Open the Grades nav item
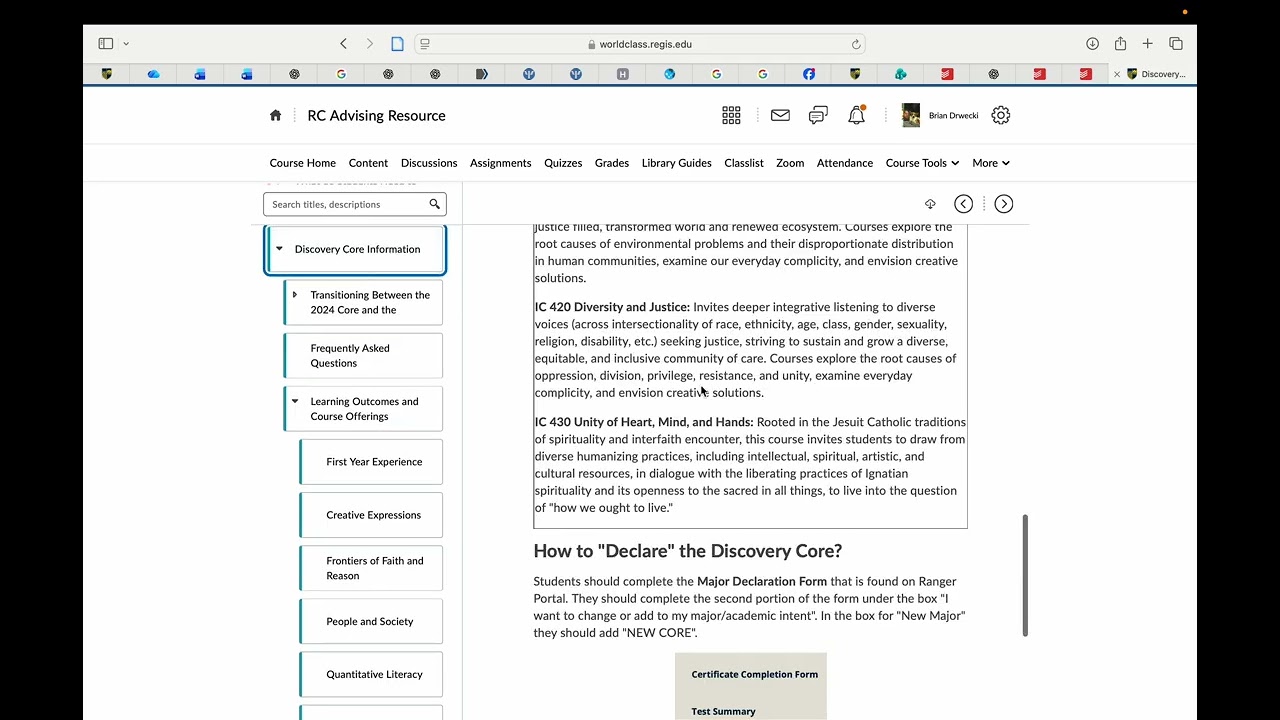1280x720 pixels. pos(612,163)
